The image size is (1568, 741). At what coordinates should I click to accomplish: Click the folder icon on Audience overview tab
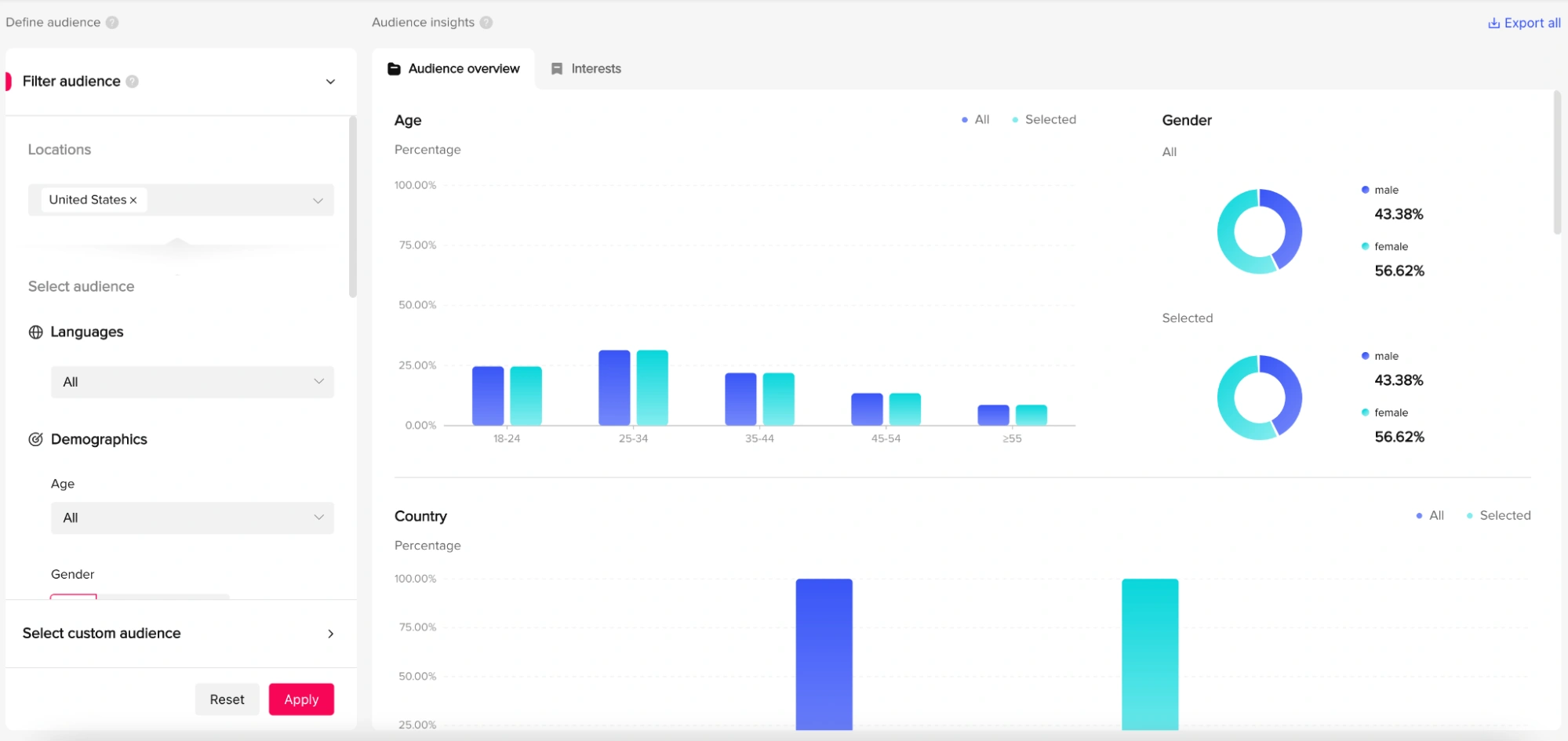click(x=395, y=69)
